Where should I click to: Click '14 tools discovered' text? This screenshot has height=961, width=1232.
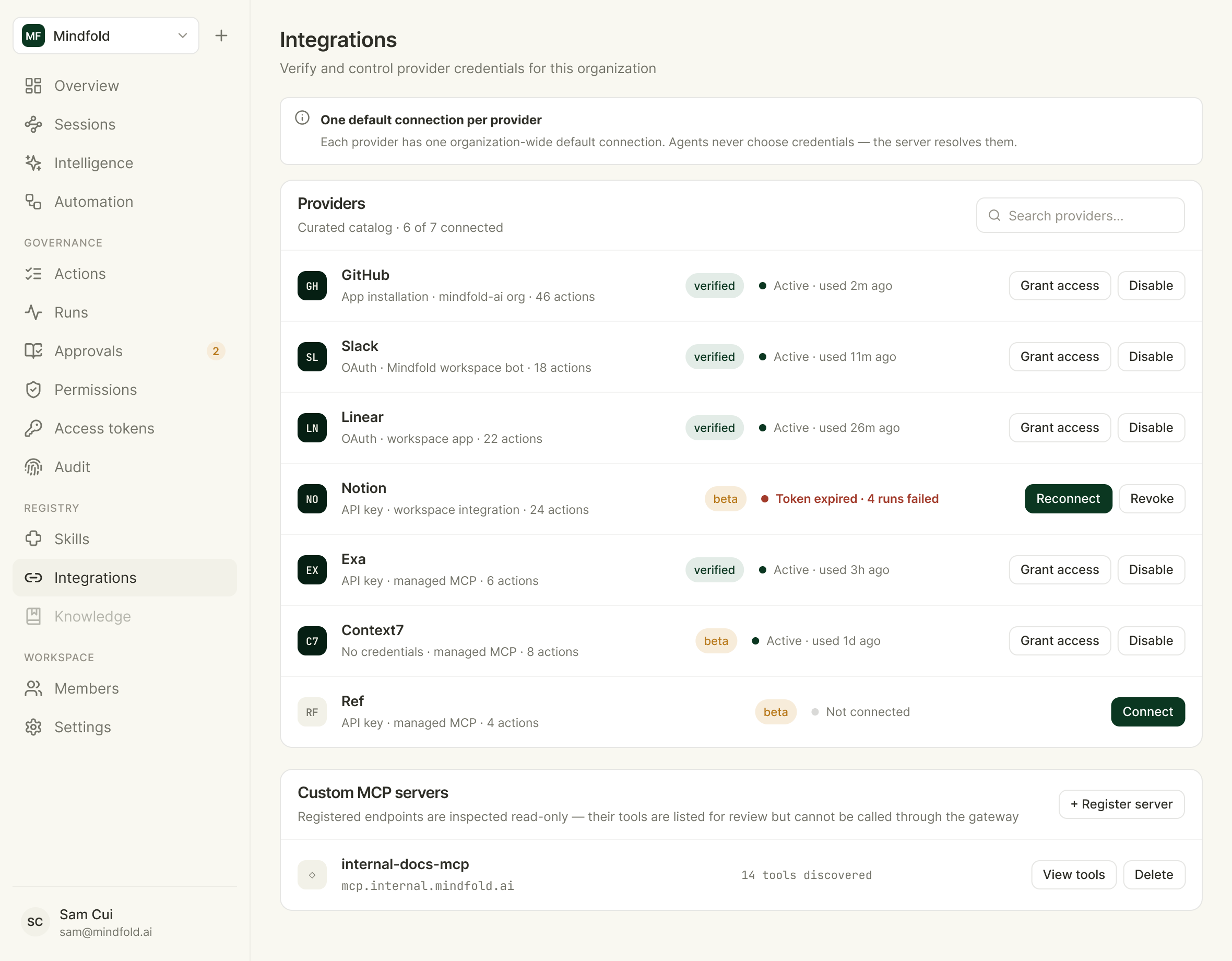pos(806,875)
